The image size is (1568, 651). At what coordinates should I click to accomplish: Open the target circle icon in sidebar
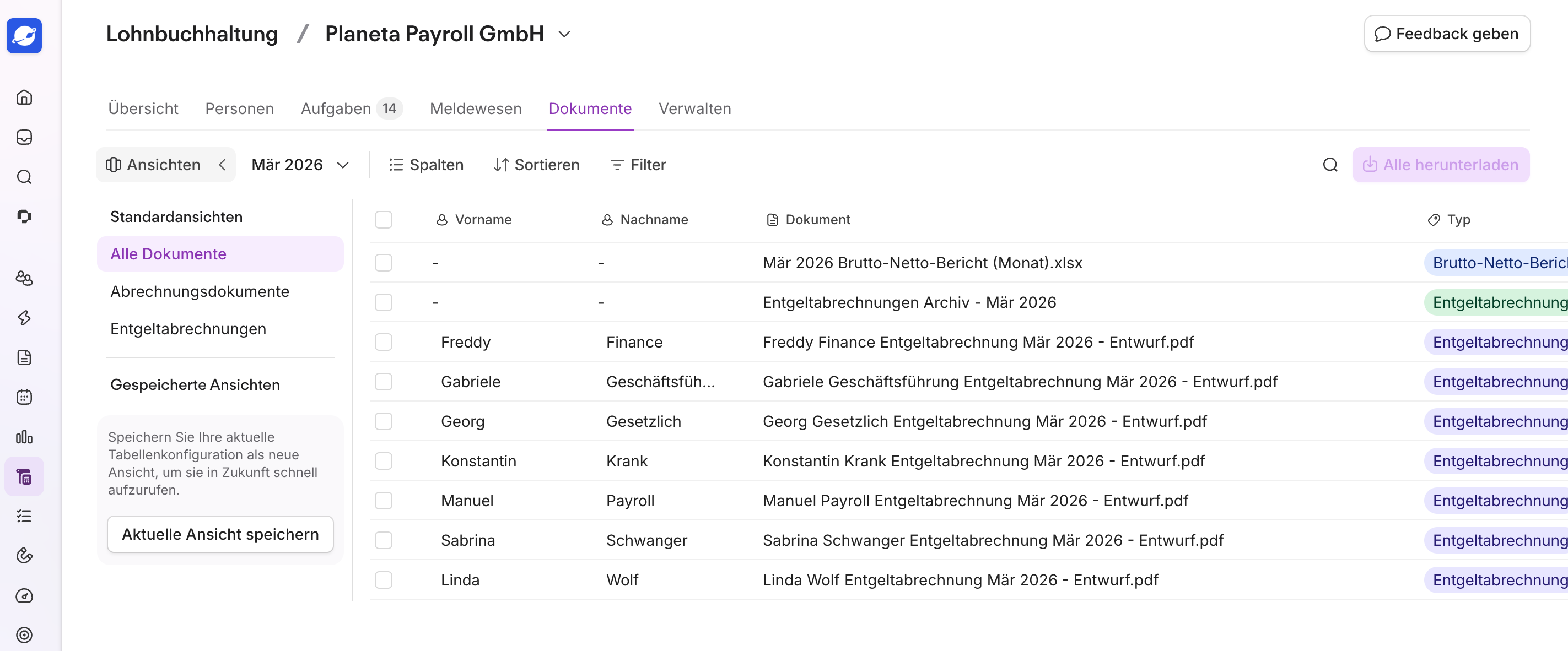click(x=24, y=635)
